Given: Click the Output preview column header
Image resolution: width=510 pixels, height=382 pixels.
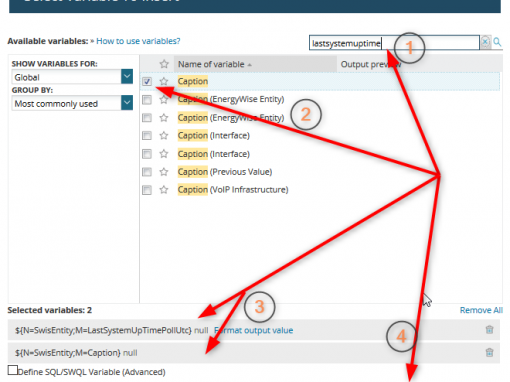Looking at the screenshot, I should 371,64.
